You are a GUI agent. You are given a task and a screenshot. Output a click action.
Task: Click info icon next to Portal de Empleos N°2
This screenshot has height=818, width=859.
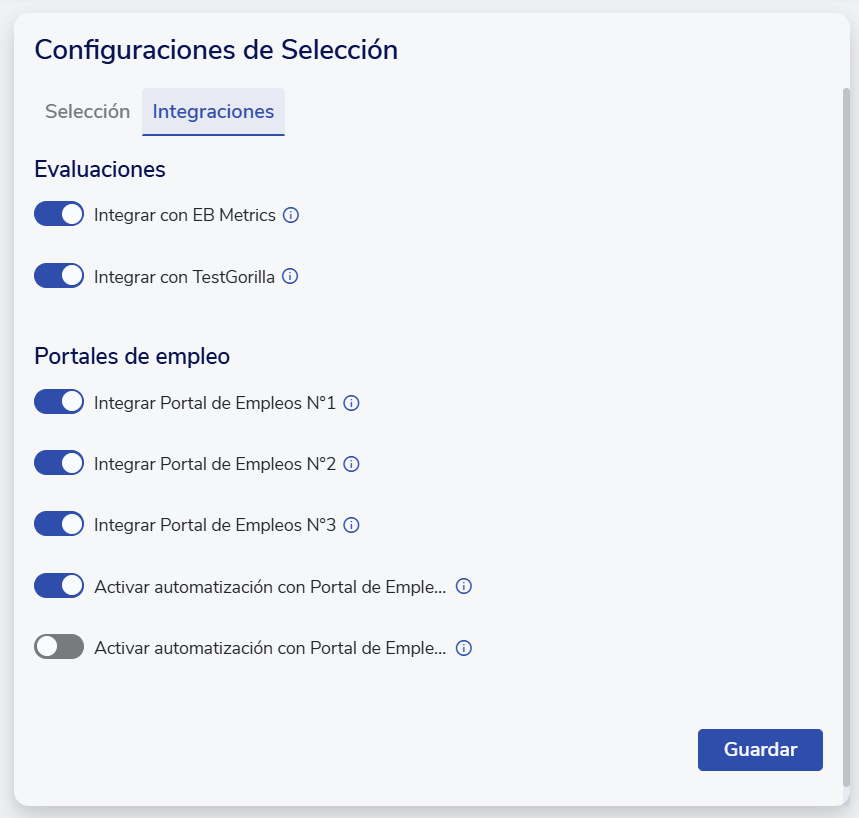coord(351,464)
